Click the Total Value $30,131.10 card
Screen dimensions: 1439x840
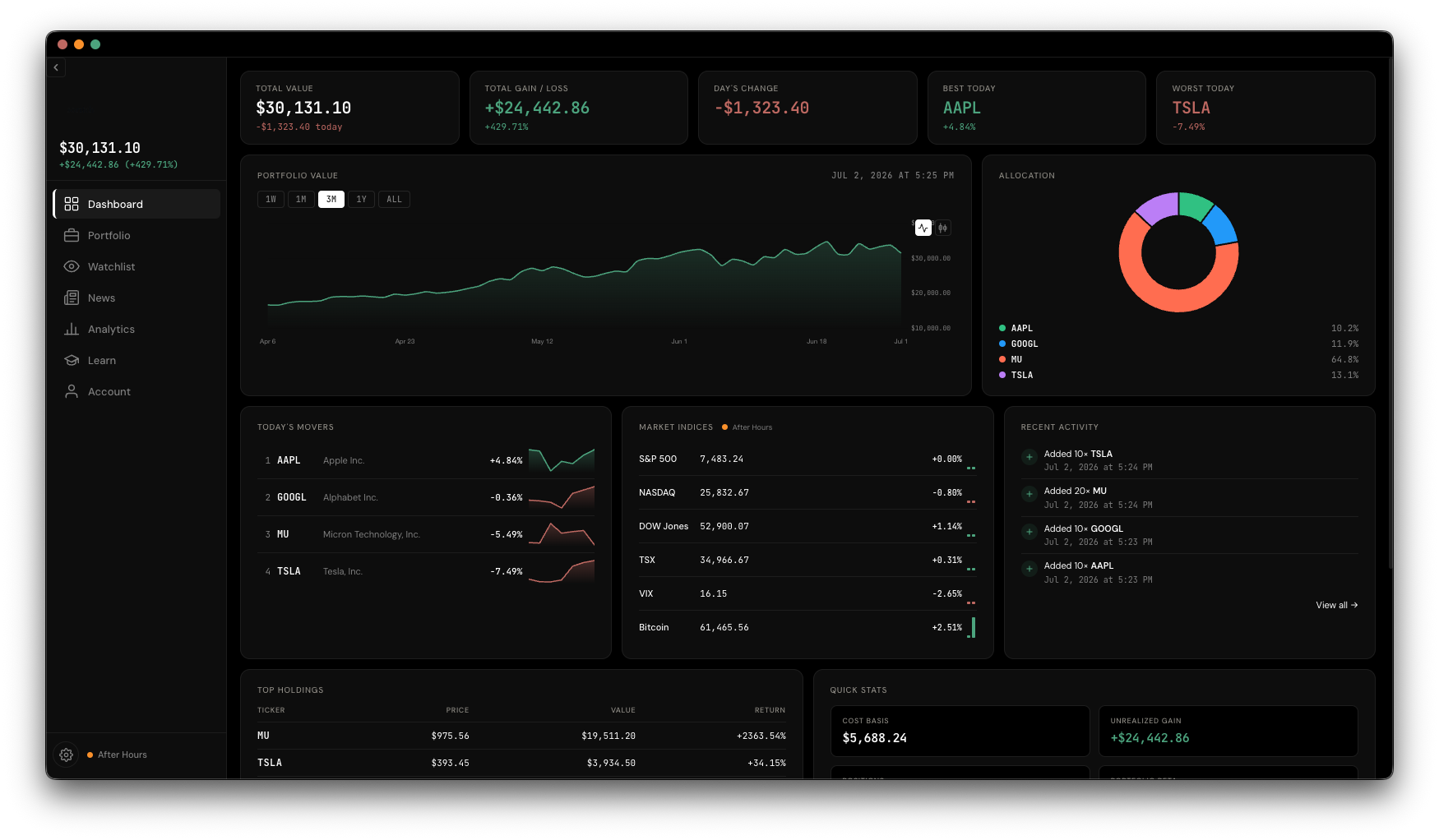(349, 108)
